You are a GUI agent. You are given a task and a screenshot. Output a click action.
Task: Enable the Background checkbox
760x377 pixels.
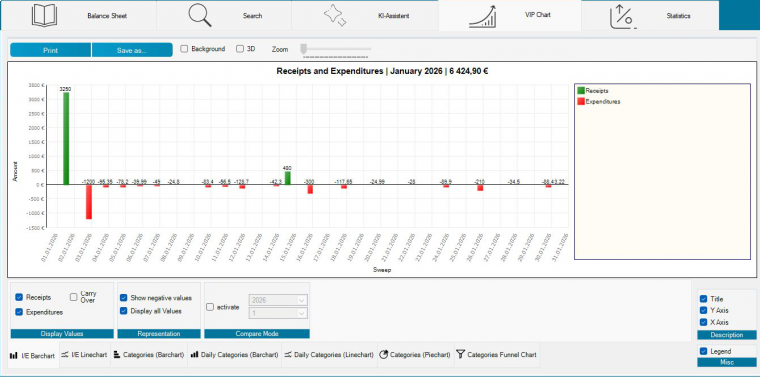click(184, 49)
